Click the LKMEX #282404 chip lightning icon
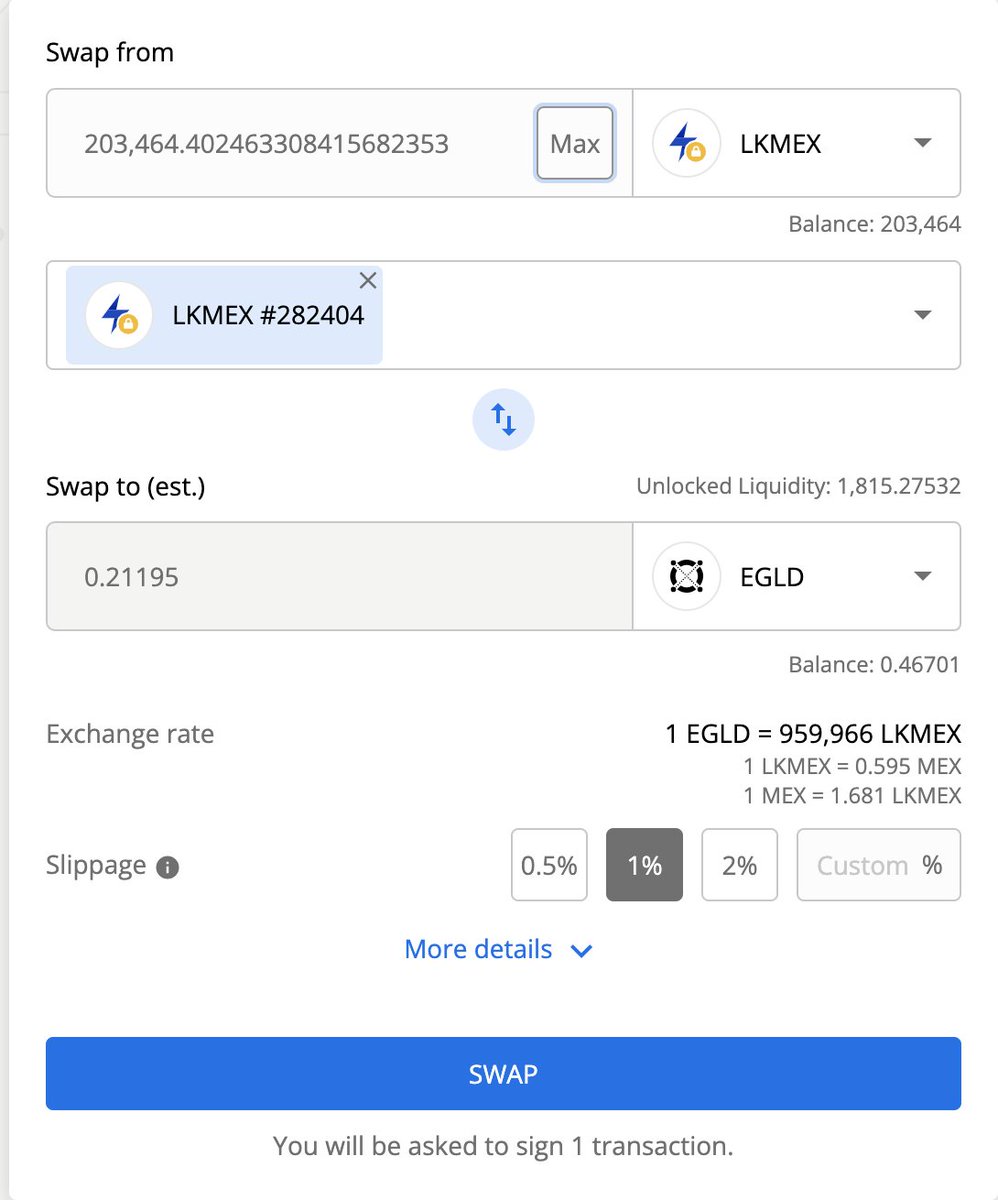Screen dimensions: 998x1200 pos(119,315)
